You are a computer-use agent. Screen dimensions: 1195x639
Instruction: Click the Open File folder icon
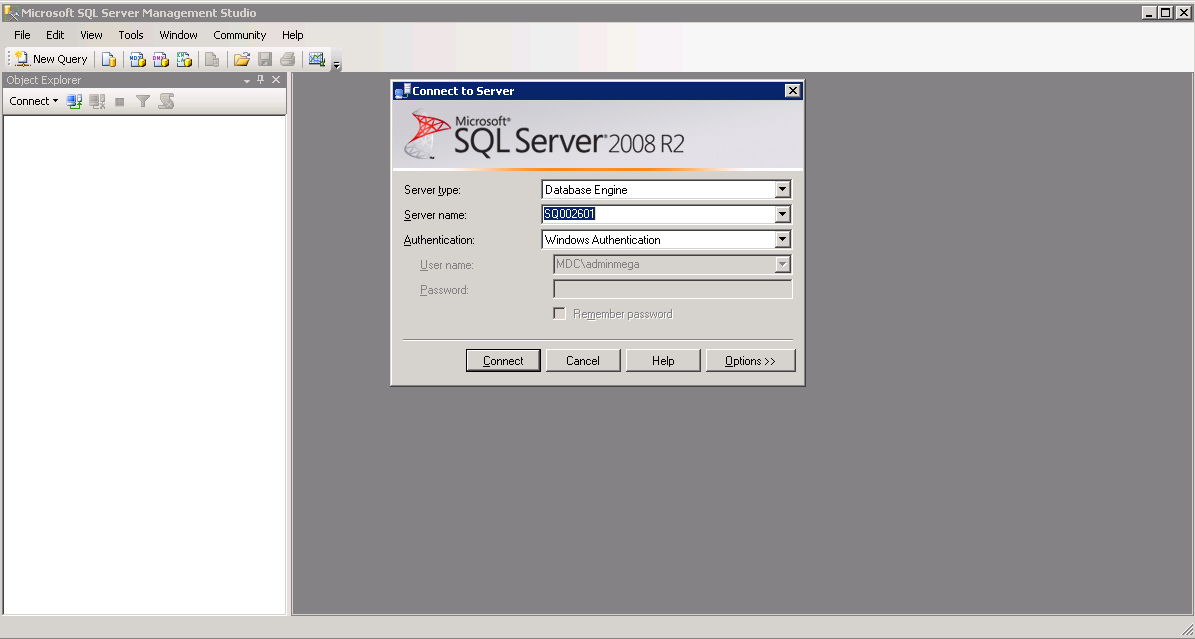click(241, 59)
